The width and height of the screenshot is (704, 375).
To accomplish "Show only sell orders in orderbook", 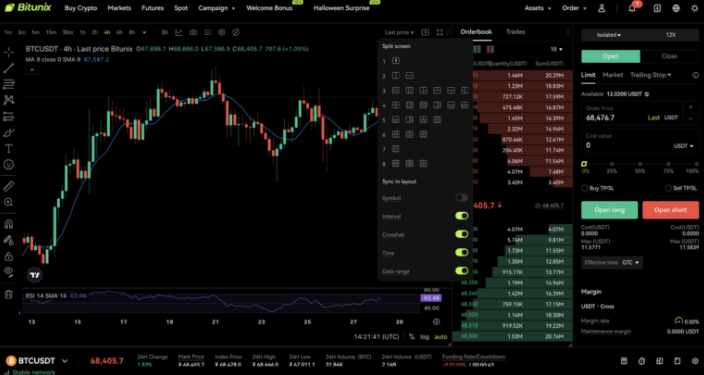I will [490, 49].
